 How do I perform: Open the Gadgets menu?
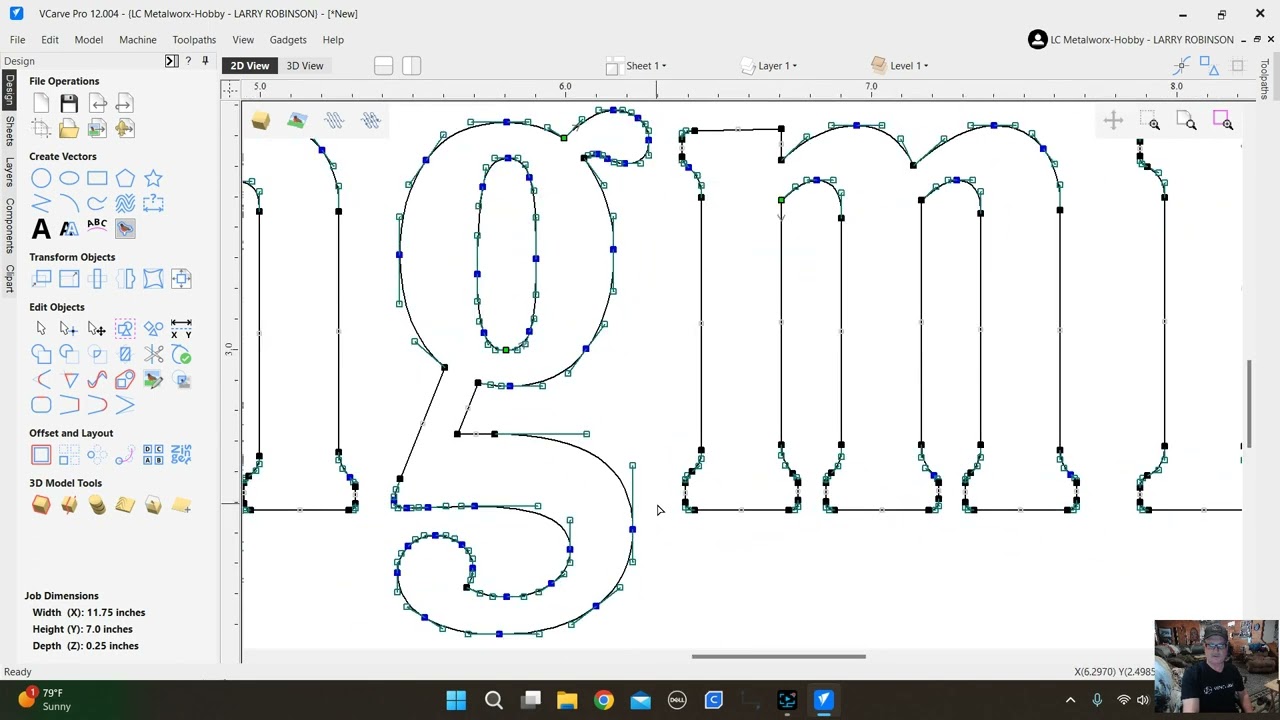[x=288, y=40]
